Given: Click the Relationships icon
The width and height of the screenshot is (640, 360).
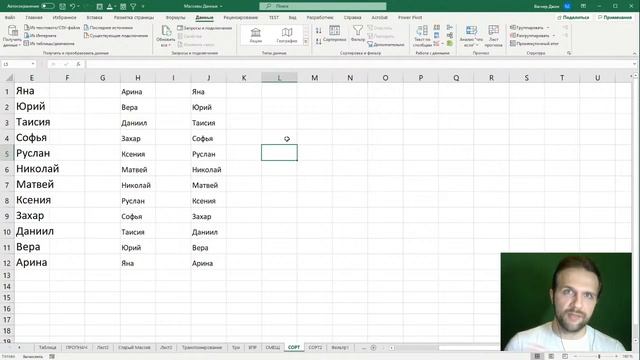Looking at the screenshot, I should tap(450, 36).
